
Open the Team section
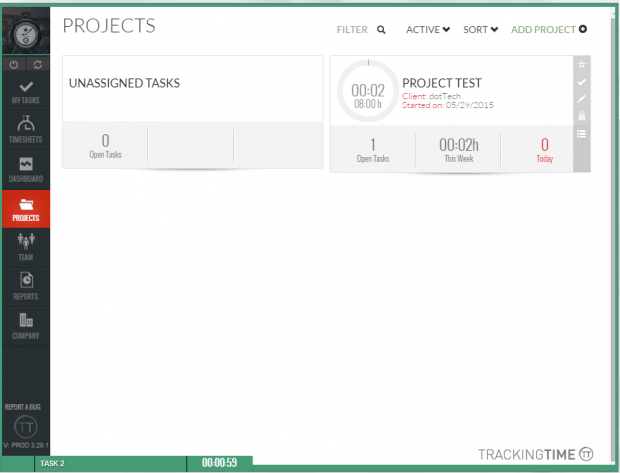pos(26,248)
